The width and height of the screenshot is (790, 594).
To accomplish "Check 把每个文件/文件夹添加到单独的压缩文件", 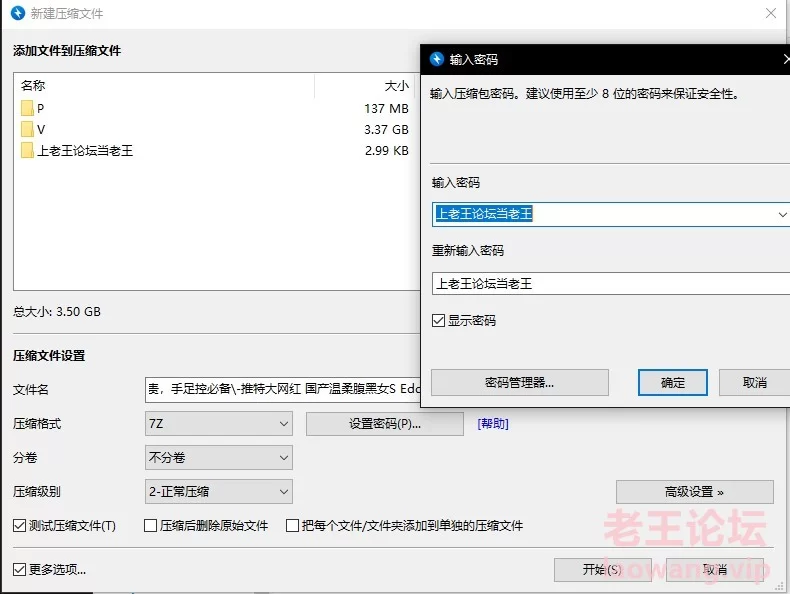I will [292, 526].
